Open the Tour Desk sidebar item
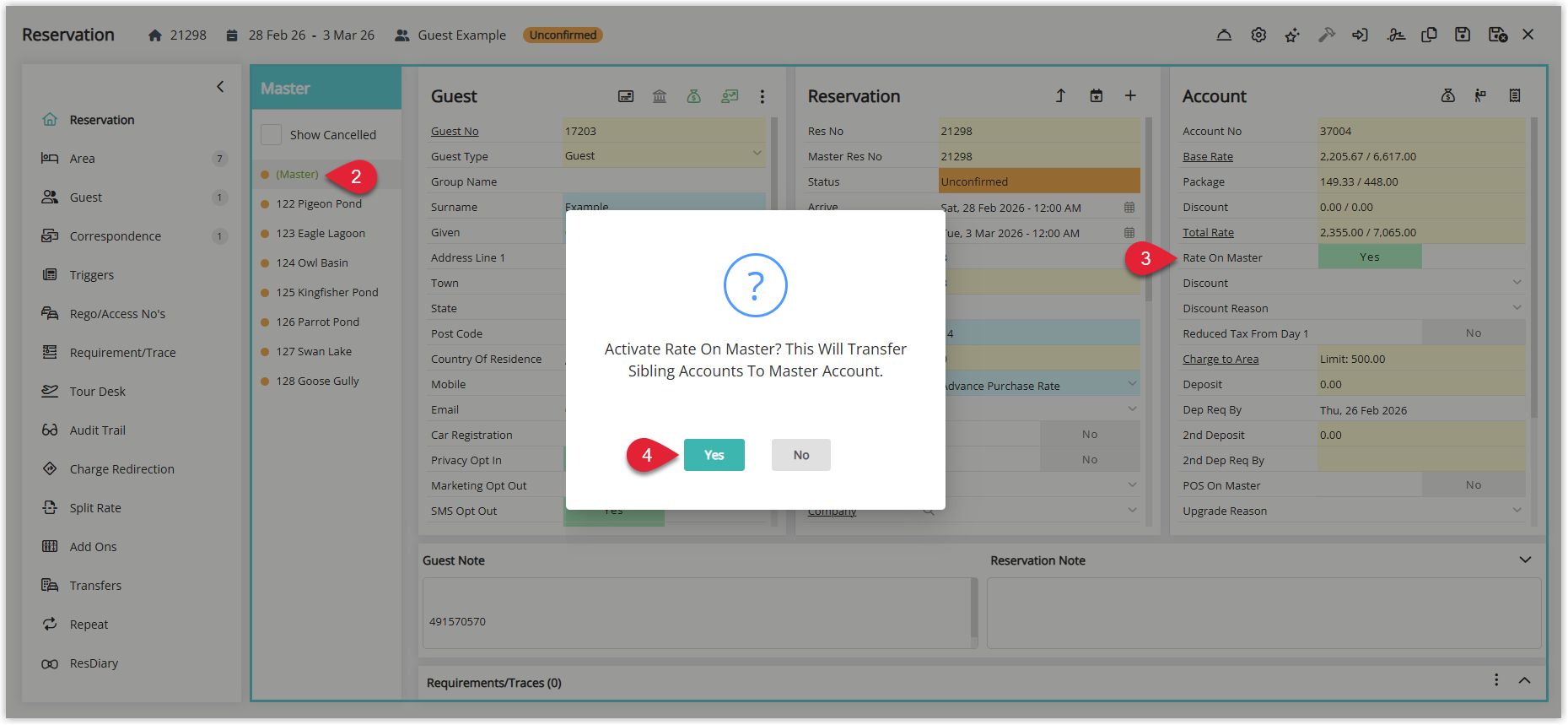 133,392
